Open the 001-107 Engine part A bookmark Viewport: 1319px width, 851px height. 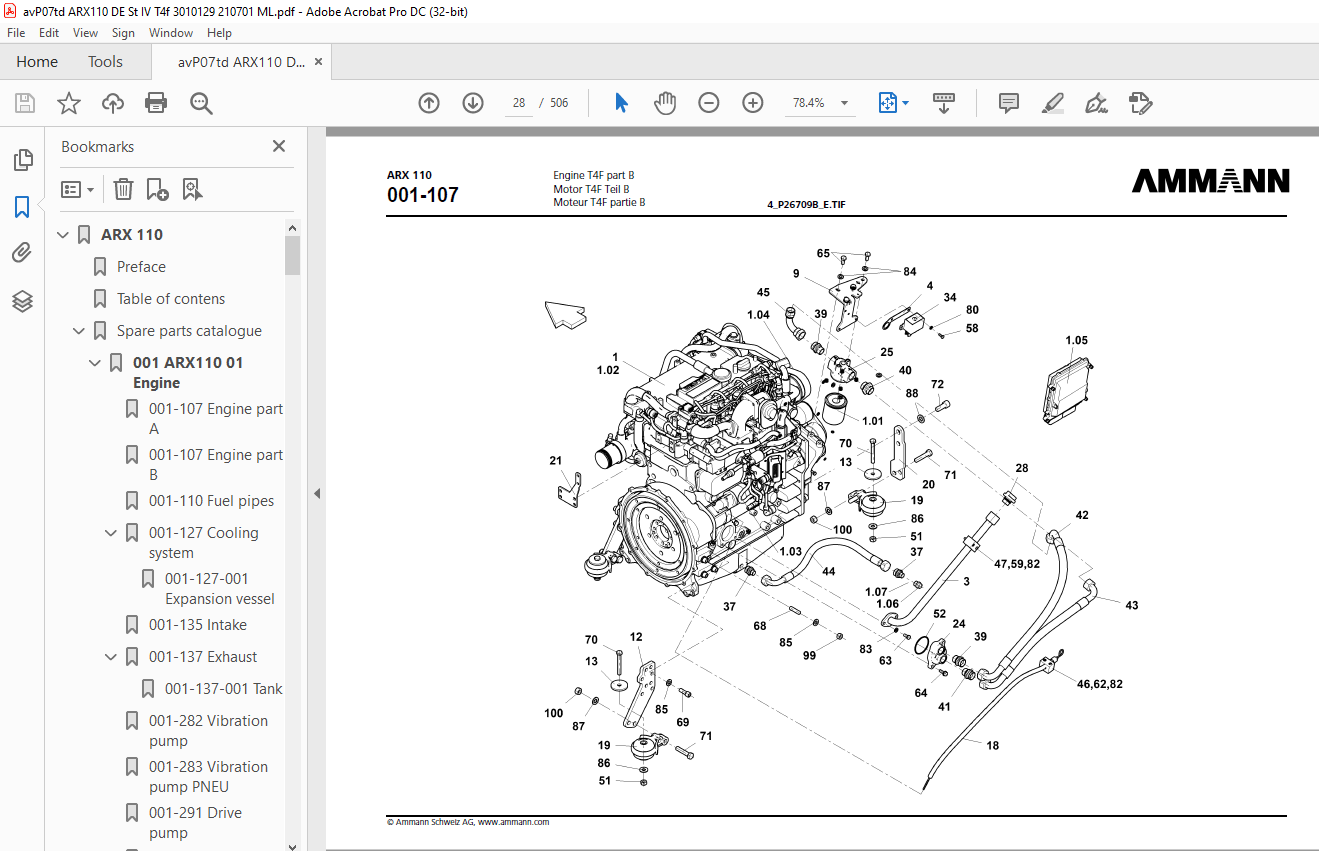click(x=216, y=419)
